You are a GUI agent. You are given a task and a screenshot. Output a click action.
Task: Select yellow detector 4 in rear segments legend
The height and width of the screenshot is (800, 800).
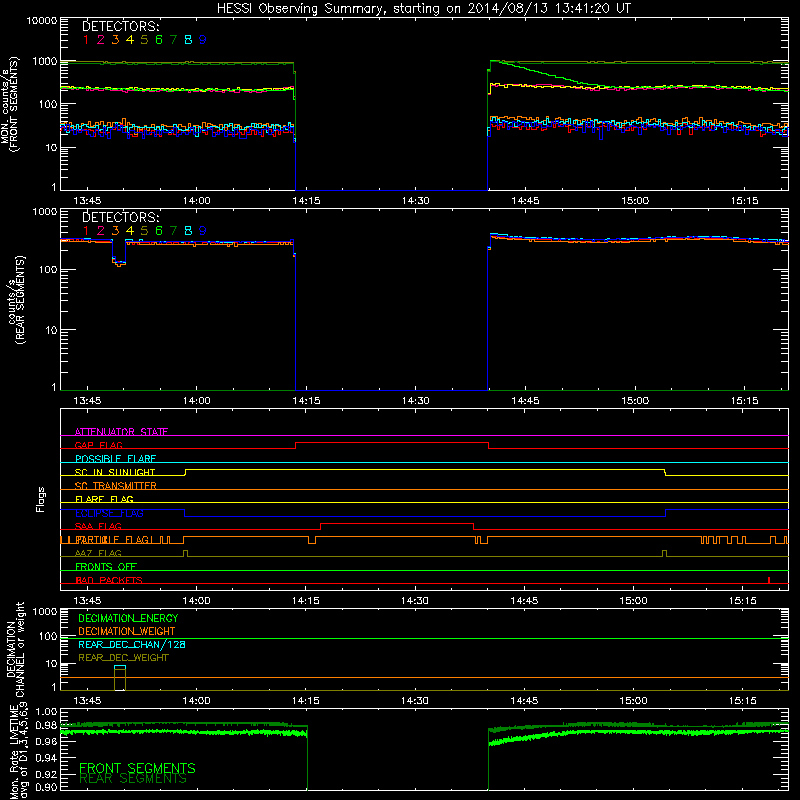pos(130,231)
